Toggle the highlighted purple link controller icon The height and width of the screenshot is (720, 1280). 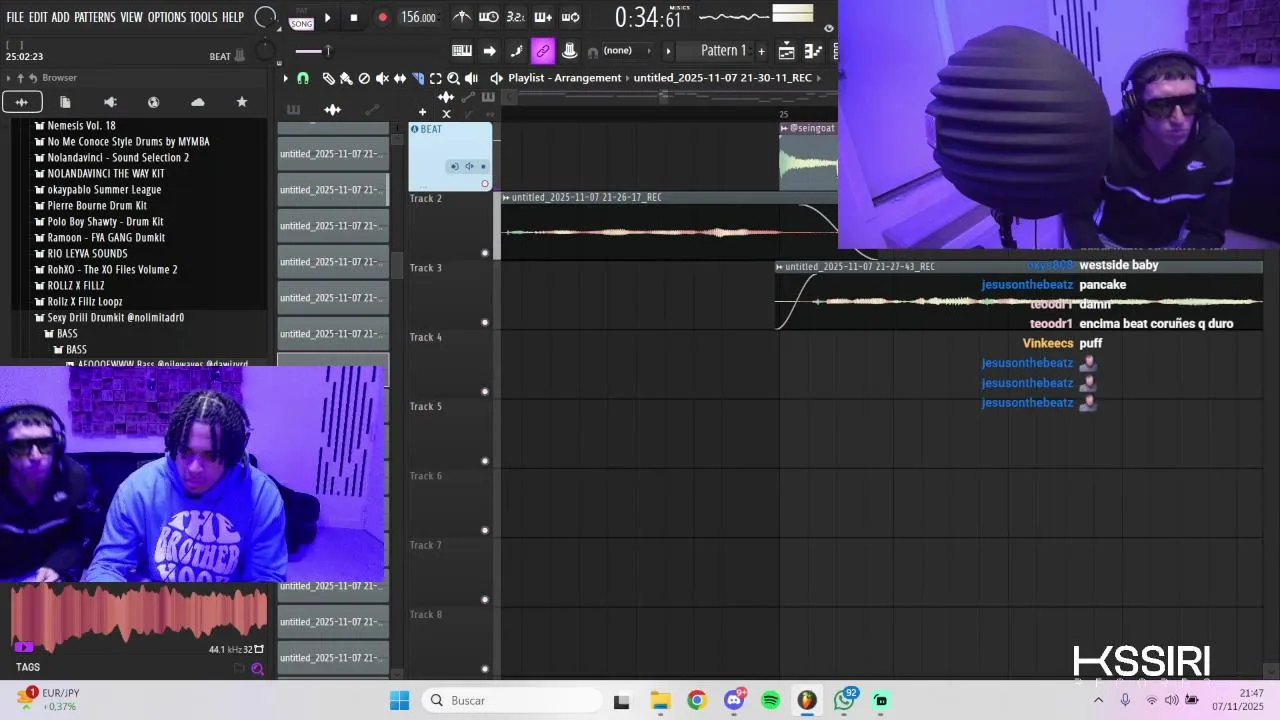tap(543, 51)
